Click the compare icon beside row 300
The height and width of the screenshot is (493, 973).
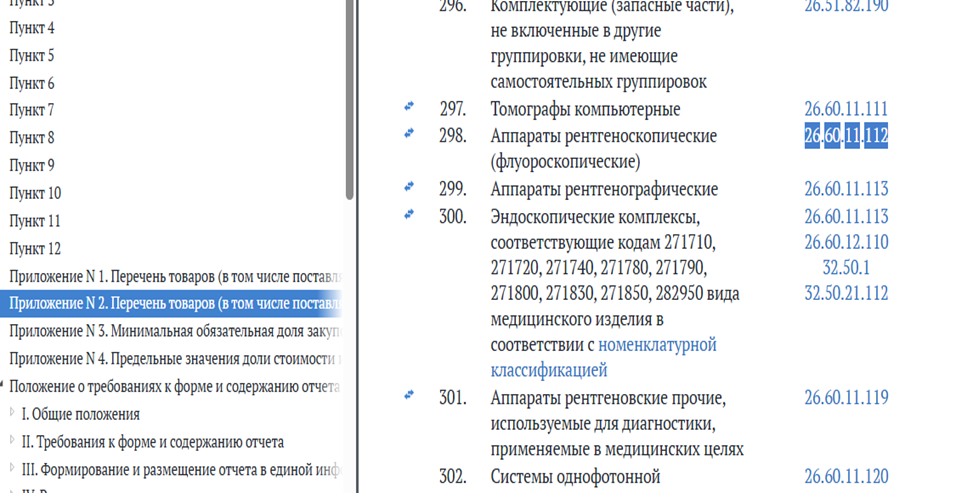pyautogui.click(x=408, y=214)
